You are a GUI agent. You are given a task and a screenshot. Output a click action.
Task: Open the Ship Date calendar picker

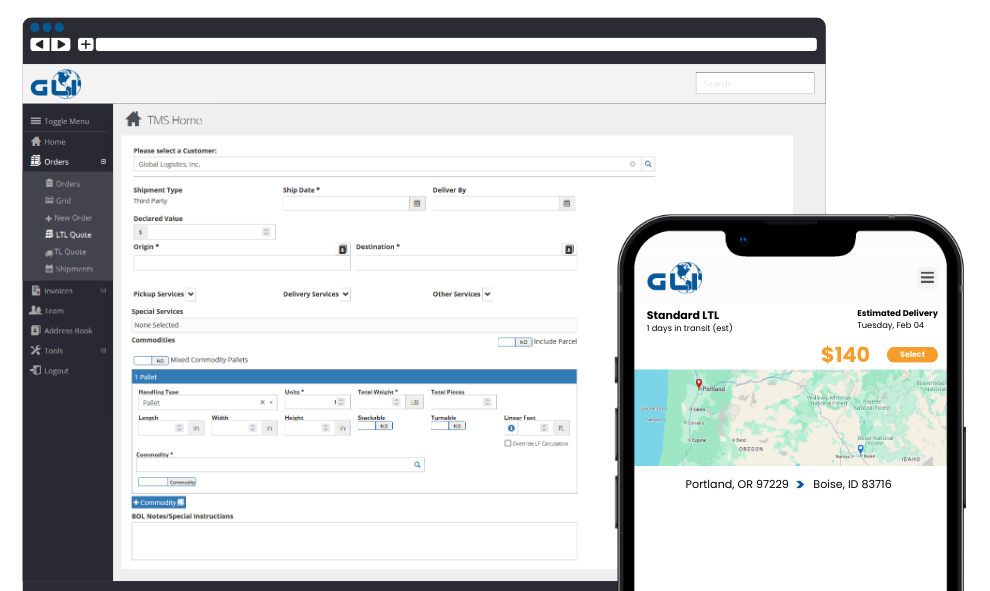click(417, 203)
